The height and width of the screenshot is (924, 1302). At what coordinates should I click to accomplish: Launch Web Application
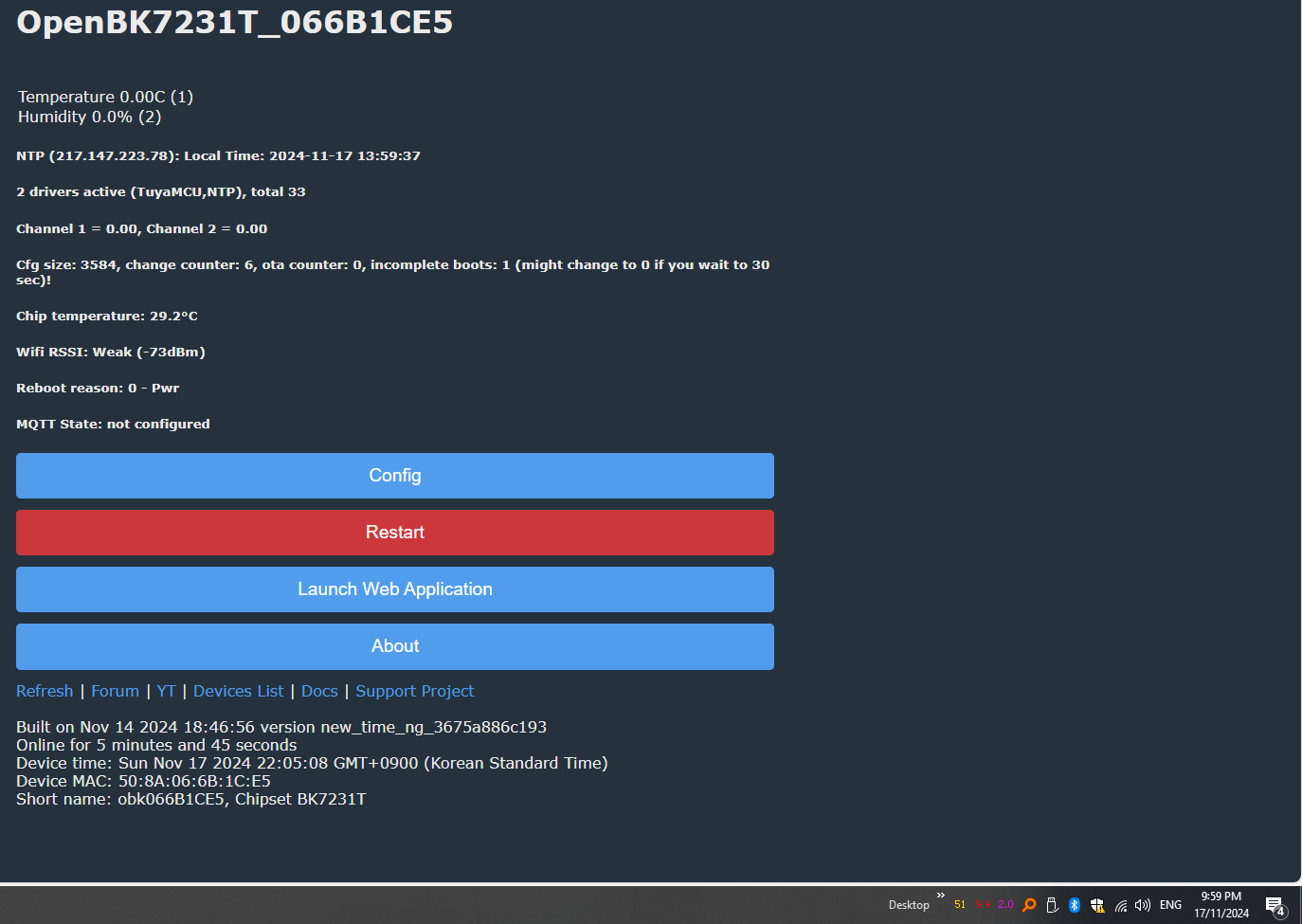[x=395, y=589]
